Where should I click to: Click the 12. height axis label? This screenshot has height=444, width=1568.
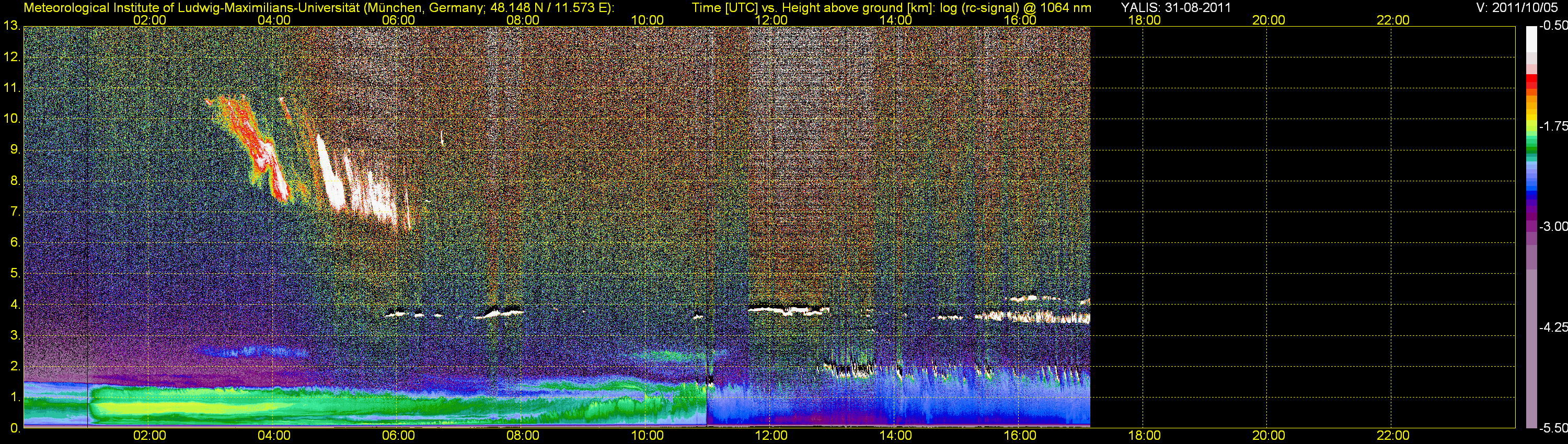(12, 57)
